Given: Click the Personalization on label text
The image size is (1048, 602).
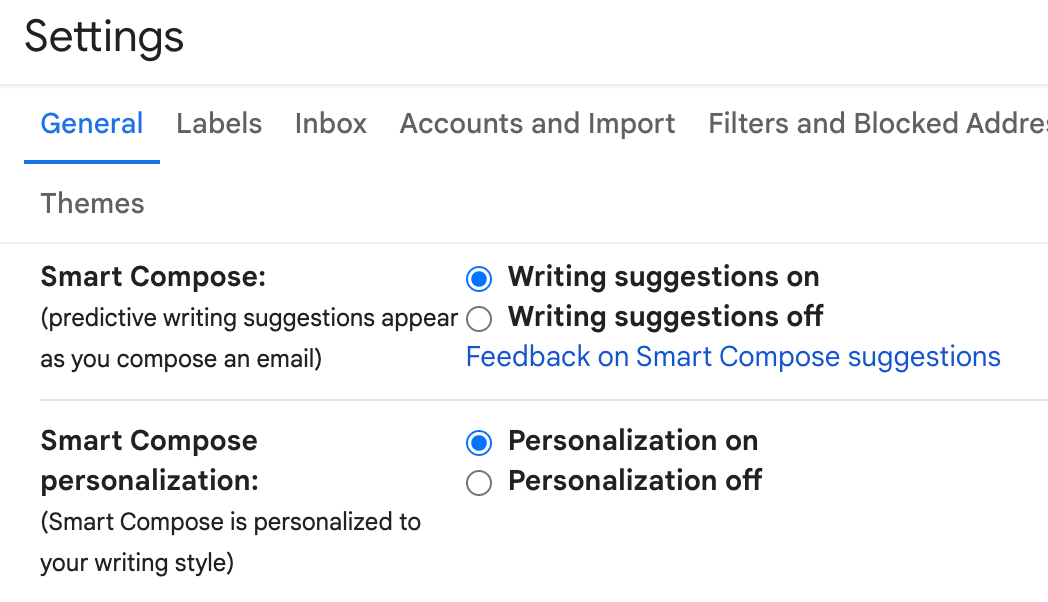Looking at the screenshot, I should [x=633, y=441].
